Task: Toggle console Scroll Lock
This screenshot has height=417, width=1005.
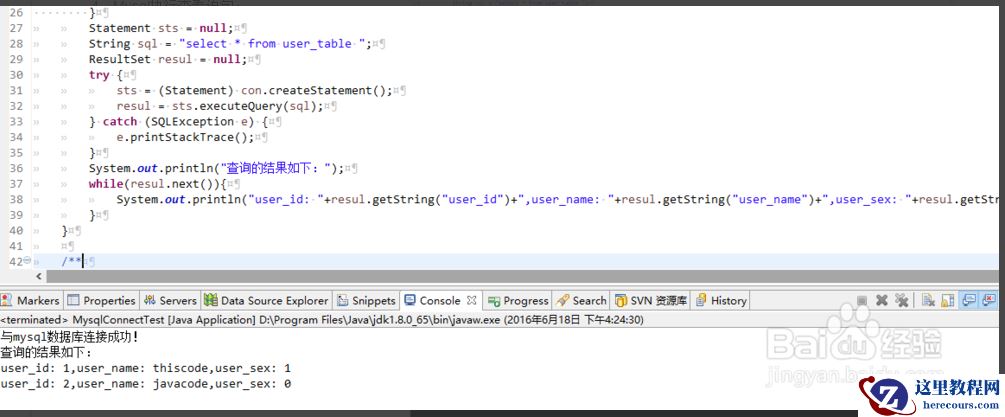Action: [x=947, y=300]
